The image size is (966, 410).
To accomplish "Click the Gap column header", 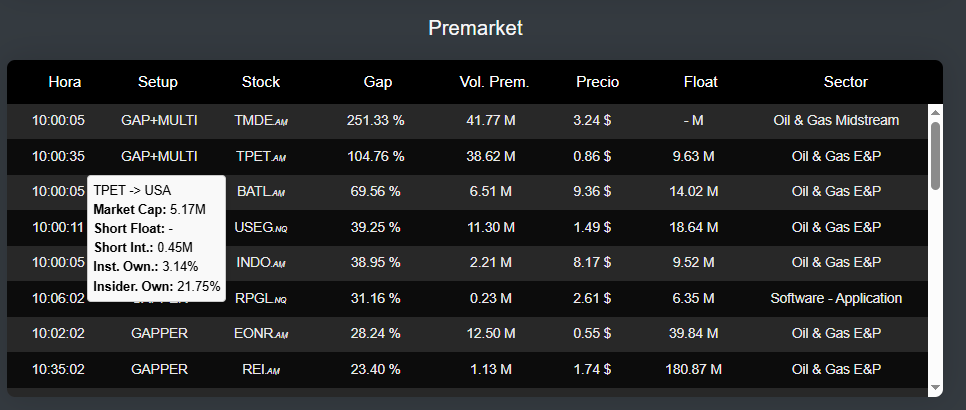I will (x=378, y=82).
